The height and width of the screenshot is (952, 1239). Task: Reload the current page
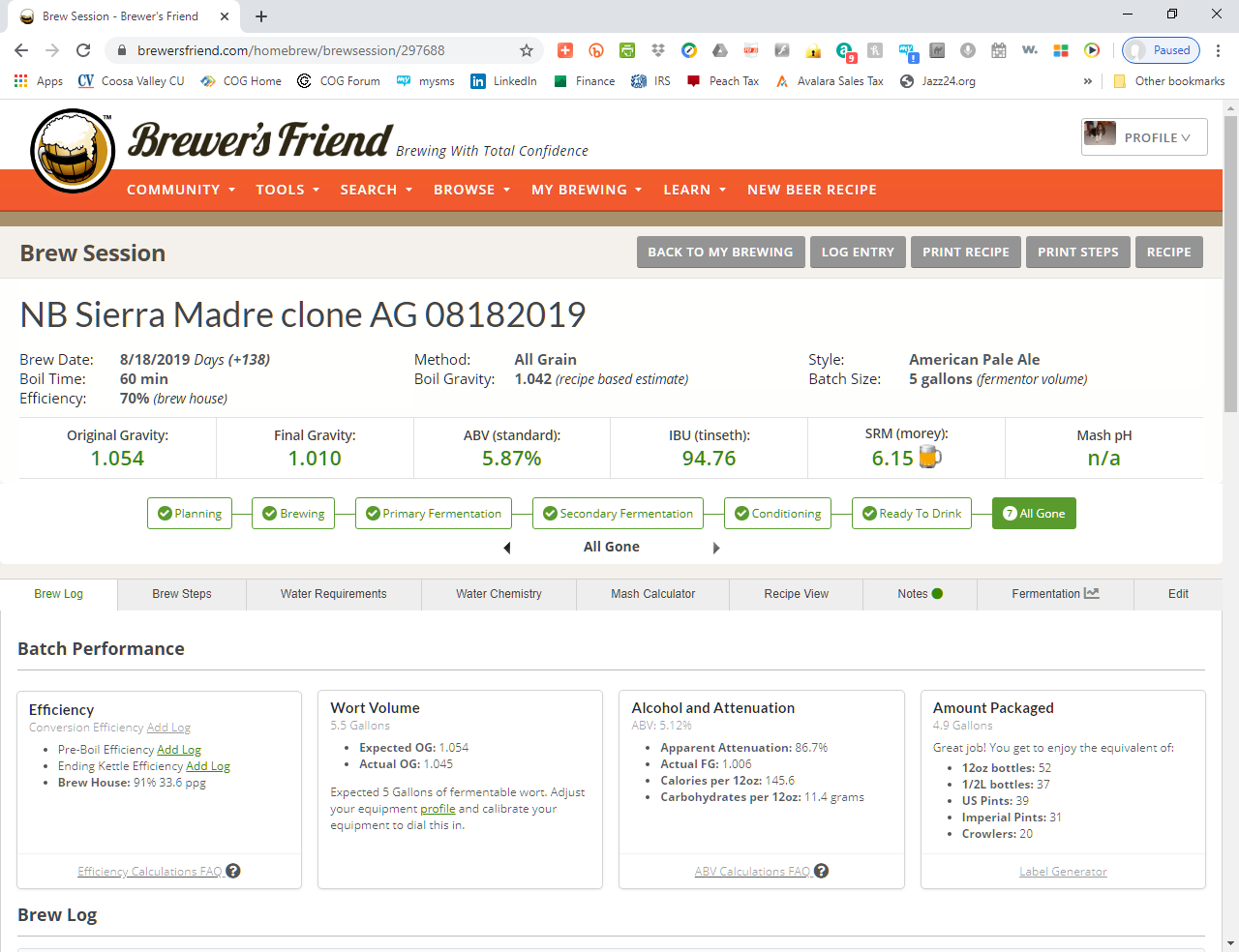(83, 50)
